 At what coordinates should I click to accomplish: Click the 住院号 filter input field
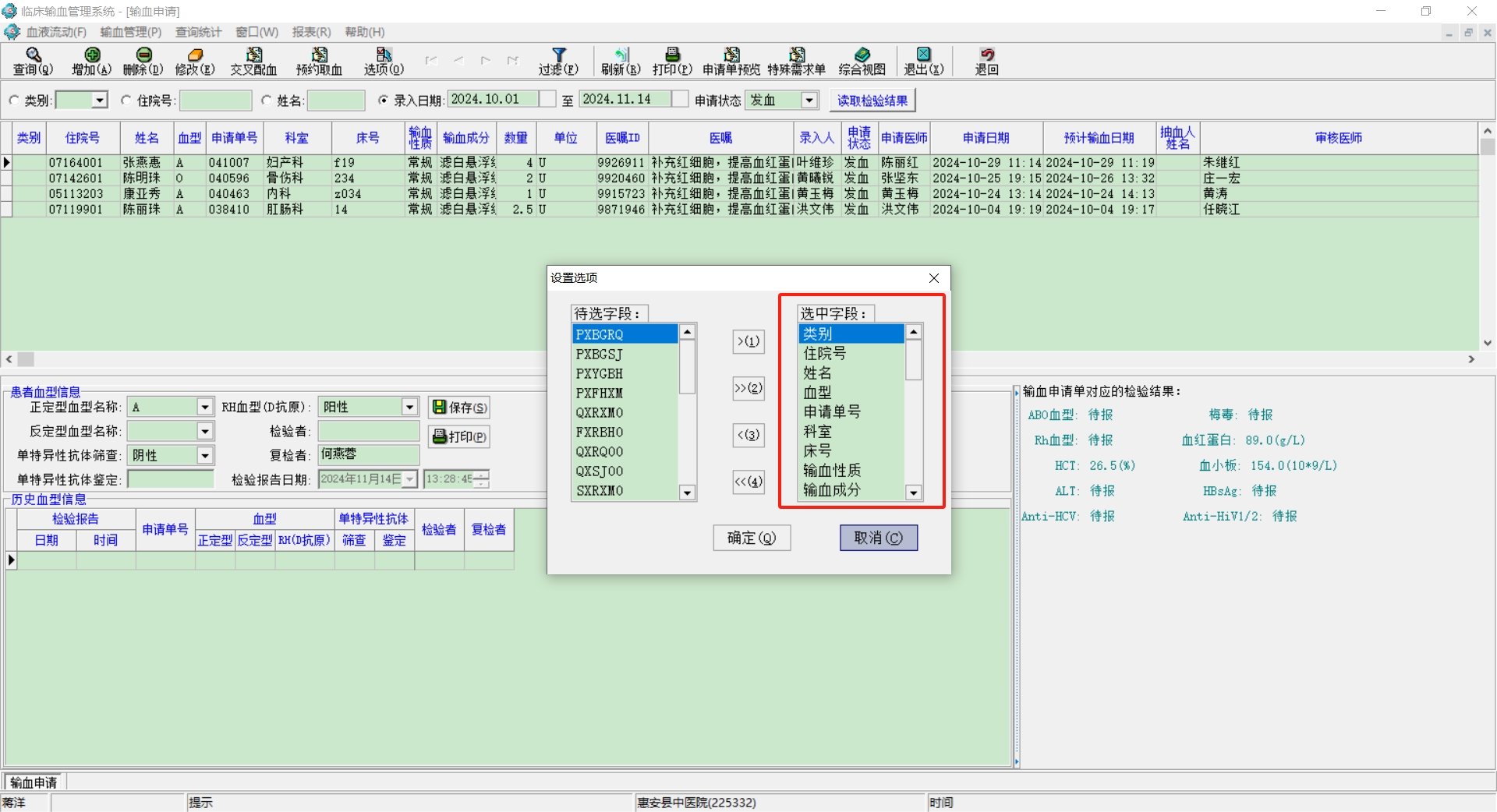(x=216, y=101)
